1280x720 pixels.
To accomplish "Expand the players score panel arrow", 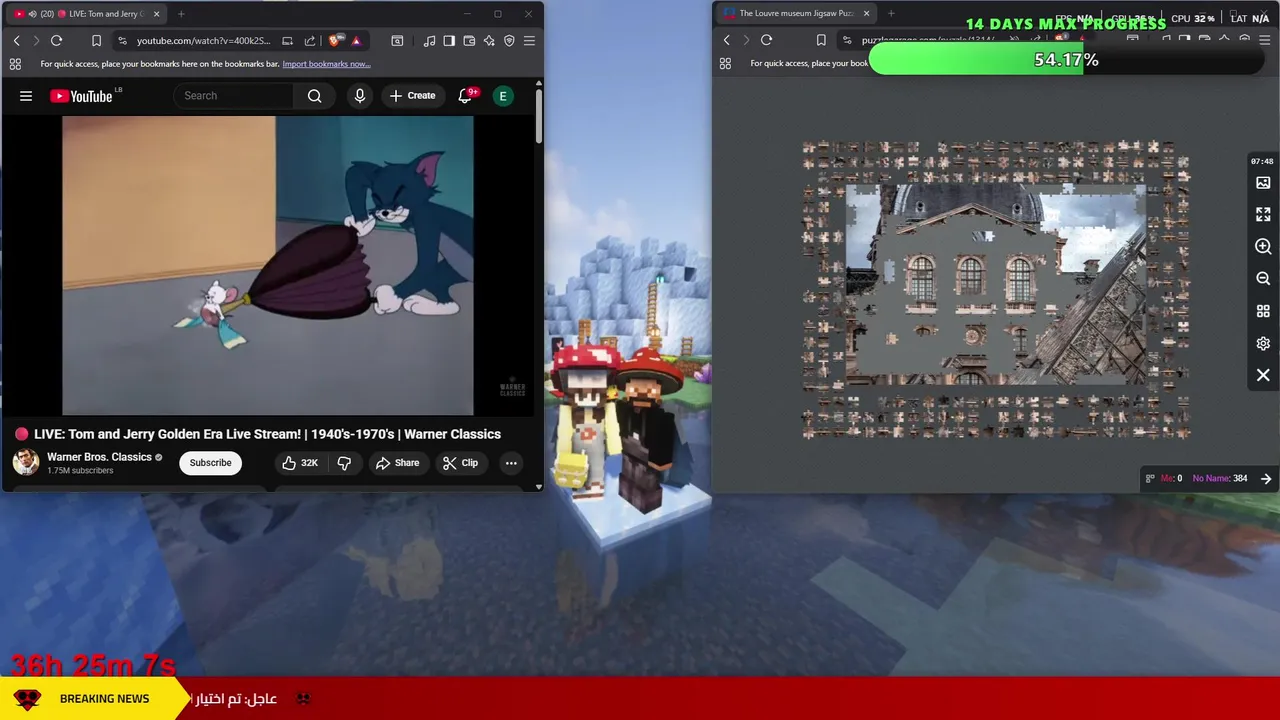I will pyautogui.click(x=1266, y=479).
